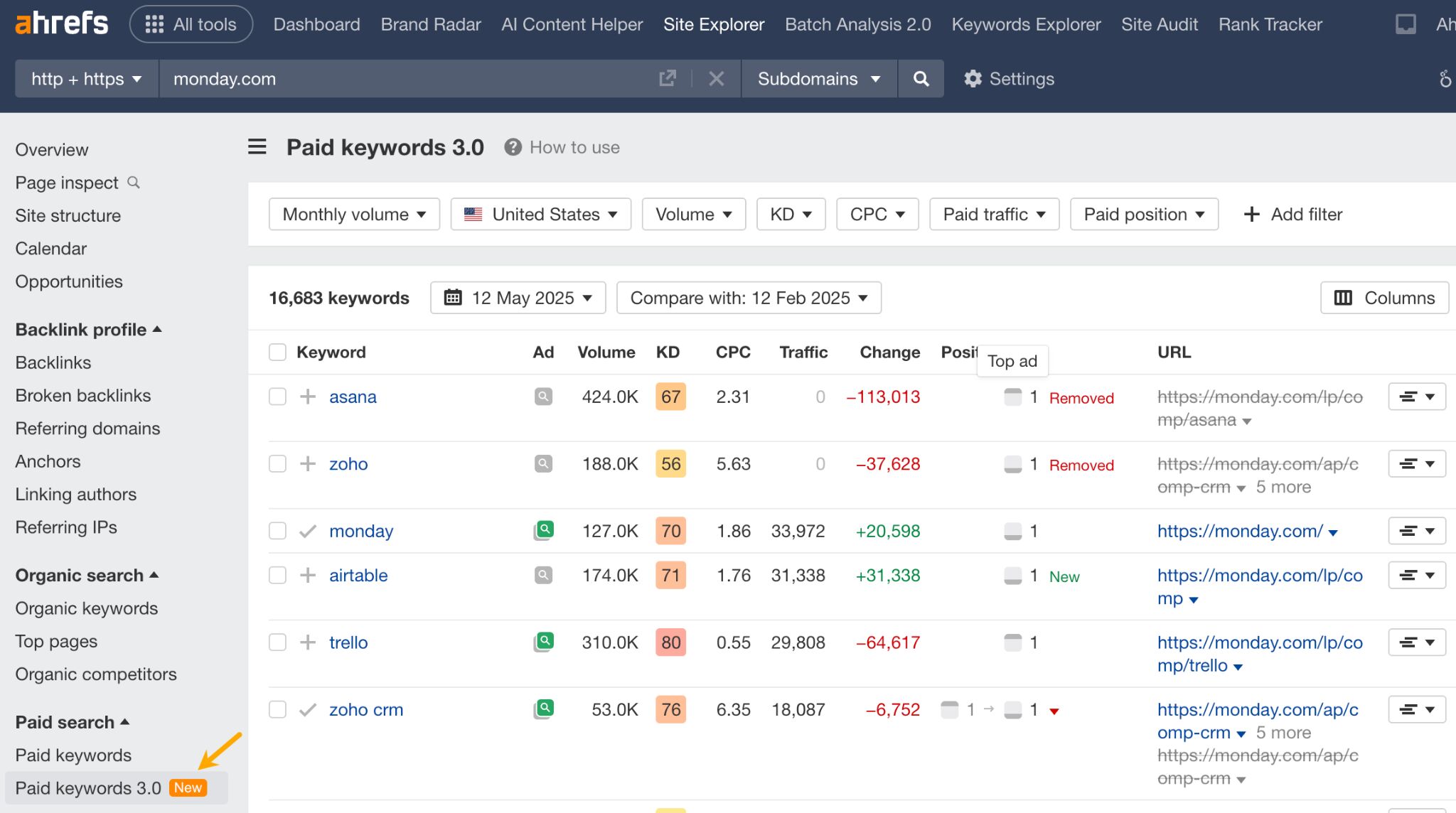Open Settings with the gear icon
This screenshot has width=1456, height=813.
973,79
